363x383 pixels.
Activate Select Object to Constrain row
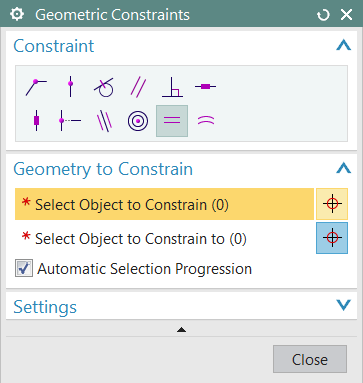click(x=164, y=204)
